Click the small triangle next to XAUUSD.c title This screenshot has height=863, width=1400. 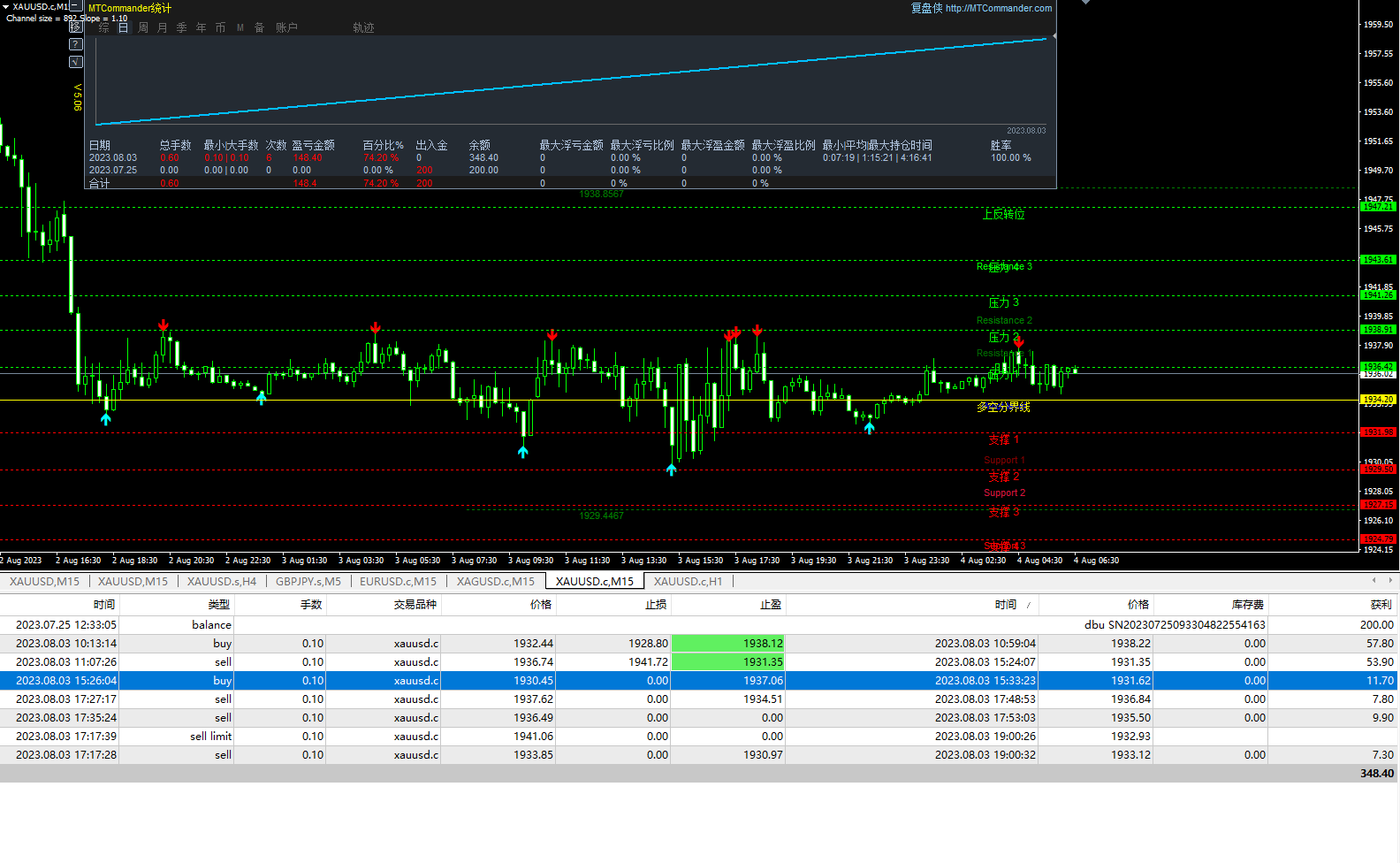(5, 6)
